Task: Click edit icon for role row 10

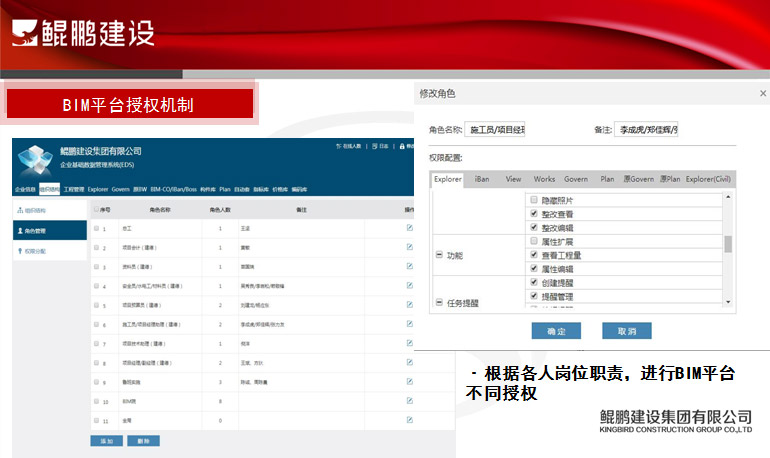Action: pyautogui.click(x=410, y=401)
